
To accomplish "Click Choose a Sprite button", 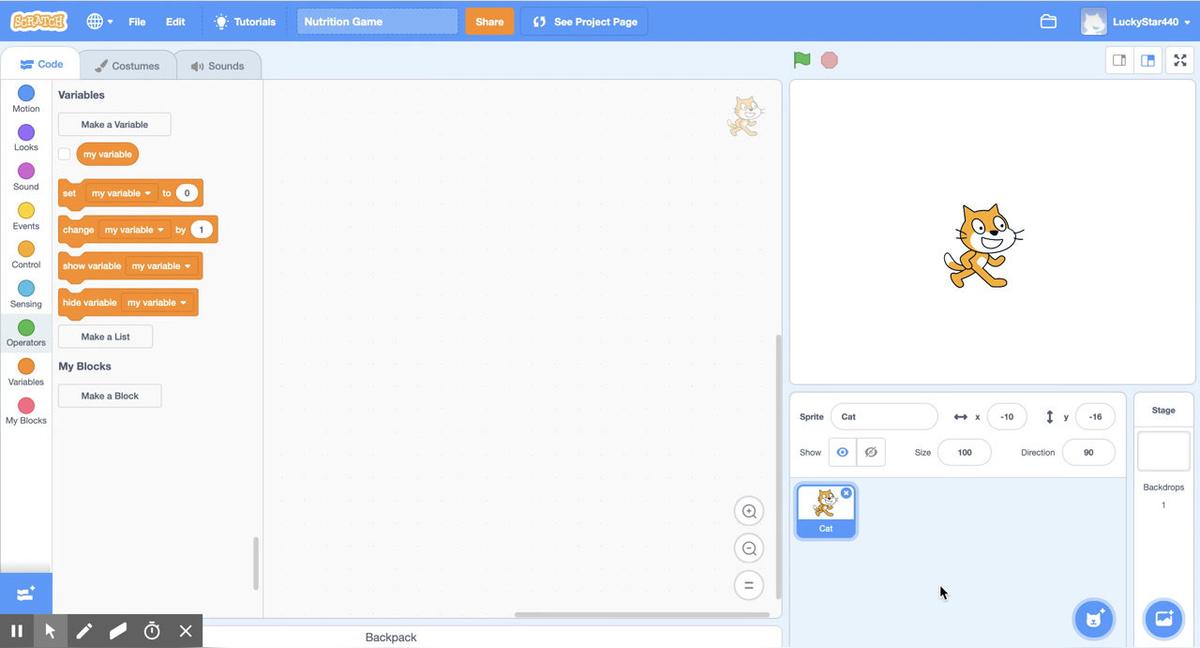I will [x=1093, y=619].
